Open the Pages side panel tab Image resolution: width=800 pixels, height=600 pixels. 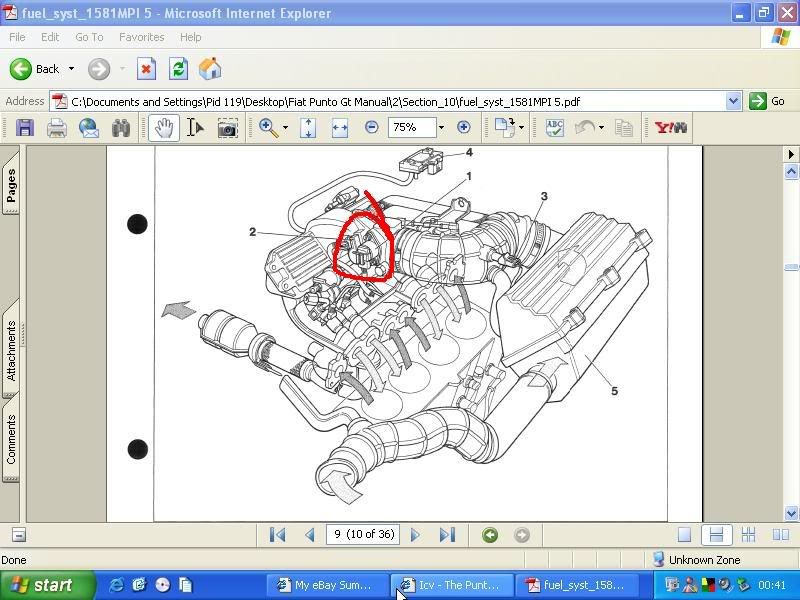[11, 185]
